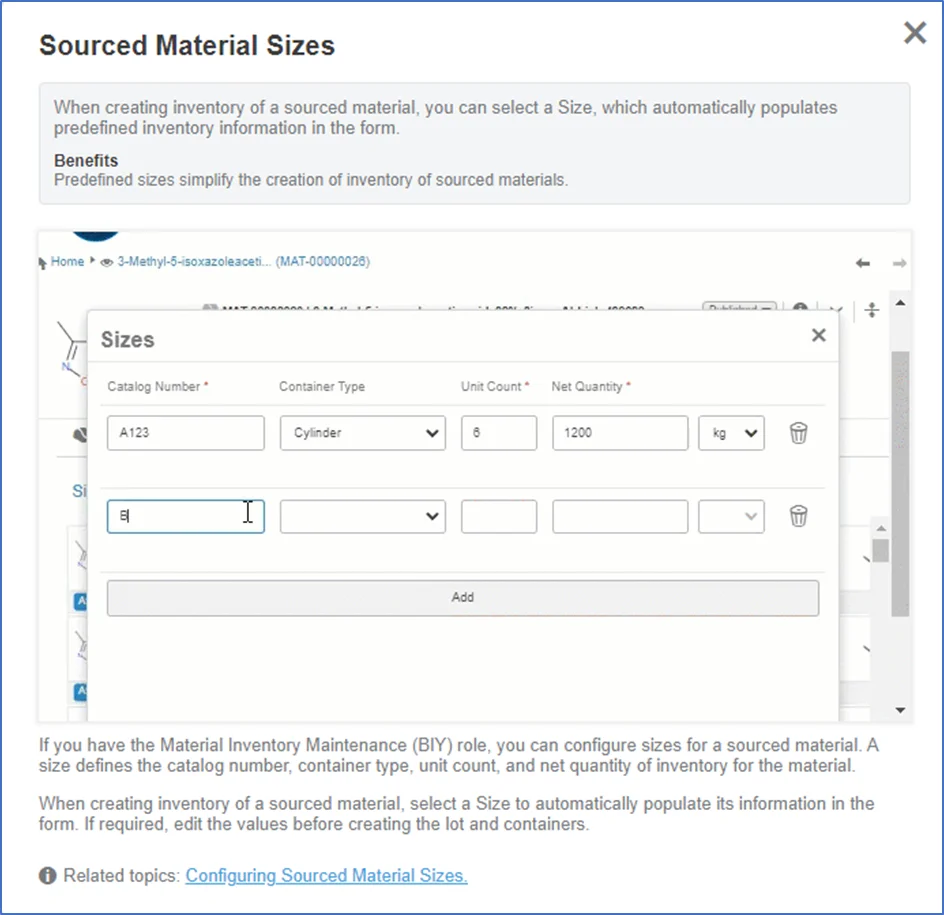Open the kg unit dropdown
Screen dimensions: 944x915
point(731,433)
